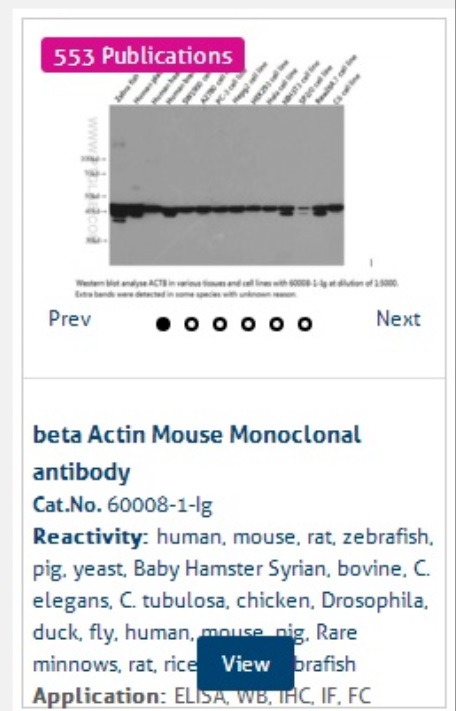The image size is (456, 711).
Task: Select the sixth carousel dot
Action: tap(305, 324)
